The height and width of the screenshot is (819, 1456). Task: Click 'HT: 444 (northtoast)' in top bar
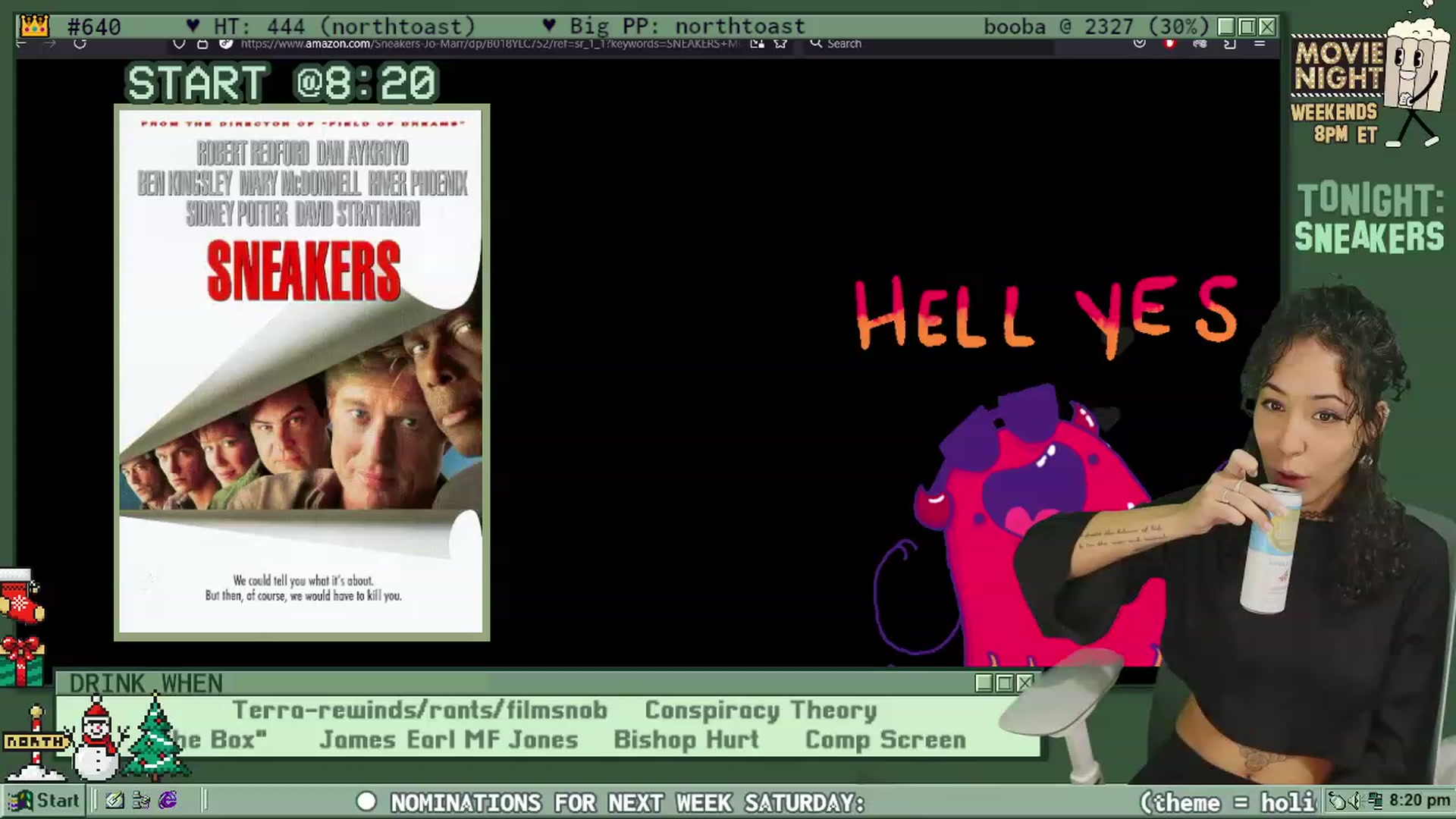tap(344, 27)
